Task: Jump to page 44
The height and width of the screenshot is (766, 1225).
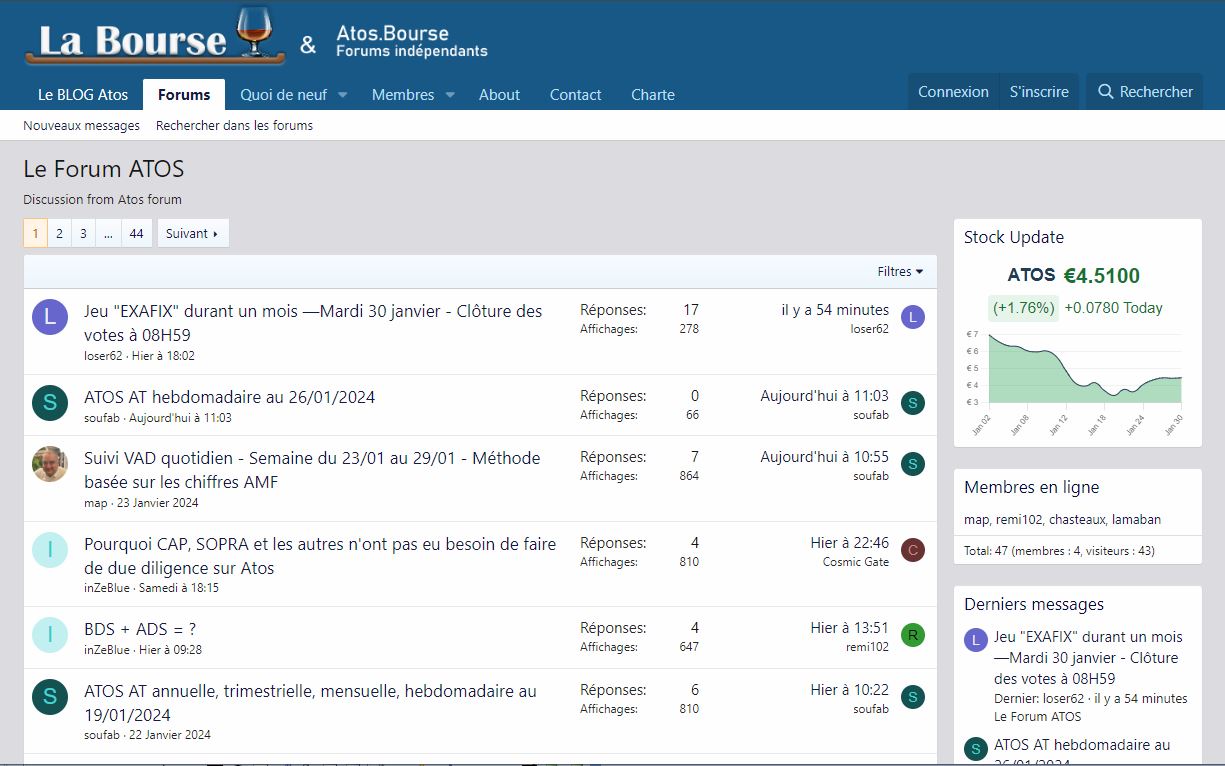Action: 137,233
